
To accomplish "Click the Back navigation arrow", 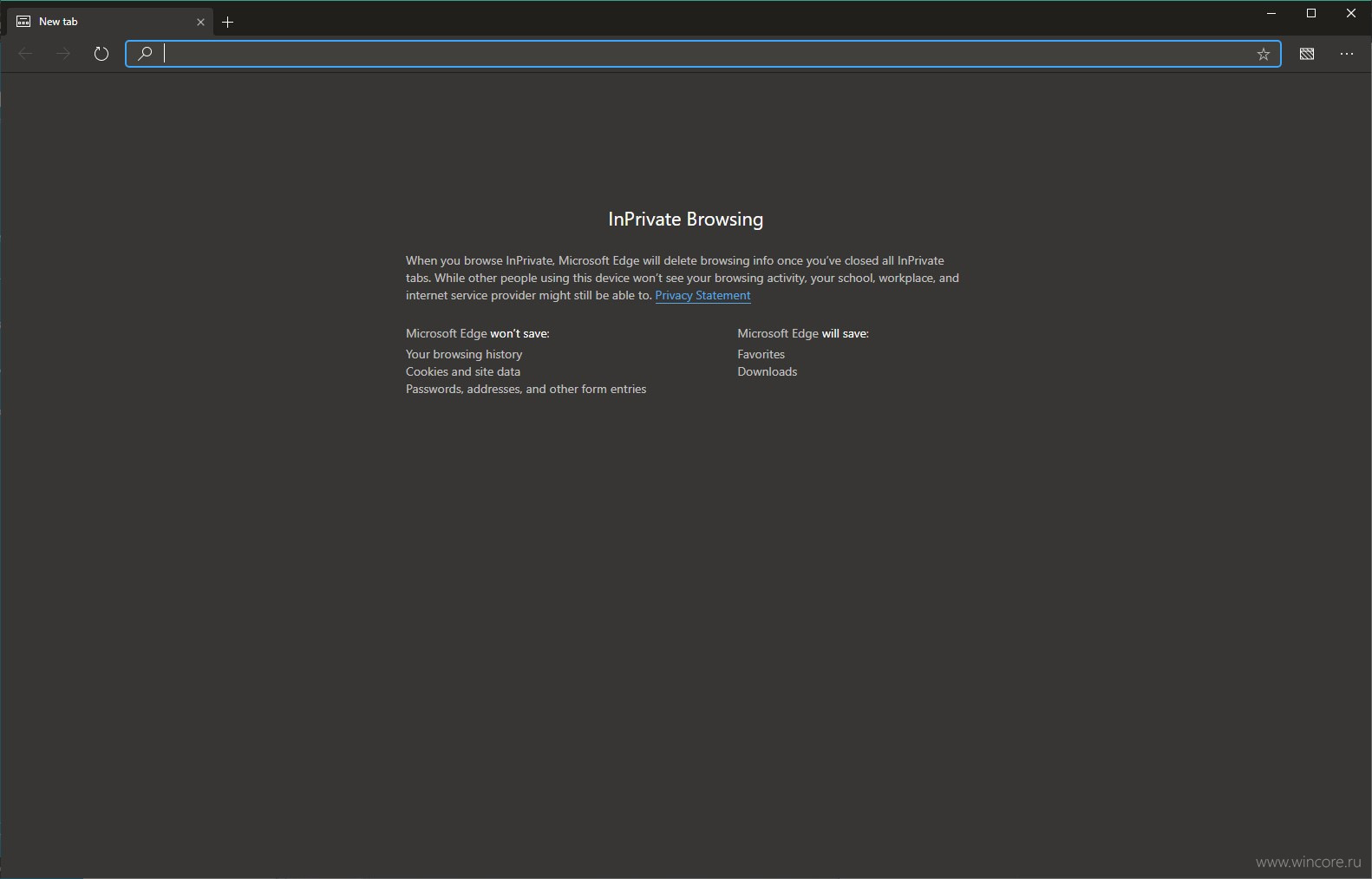I will pyautogui.click(x=25, y=54).
